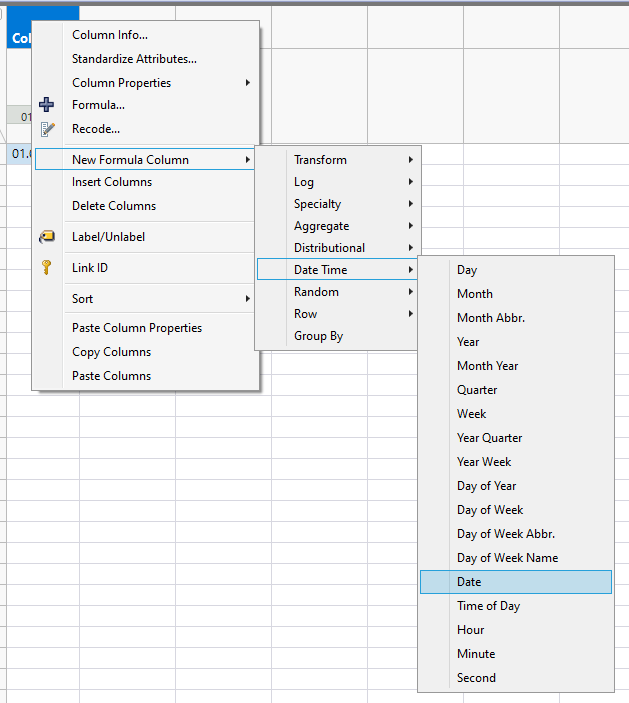
Task: Click the Recode pencil icon
Action: click(x=46, y=129)
